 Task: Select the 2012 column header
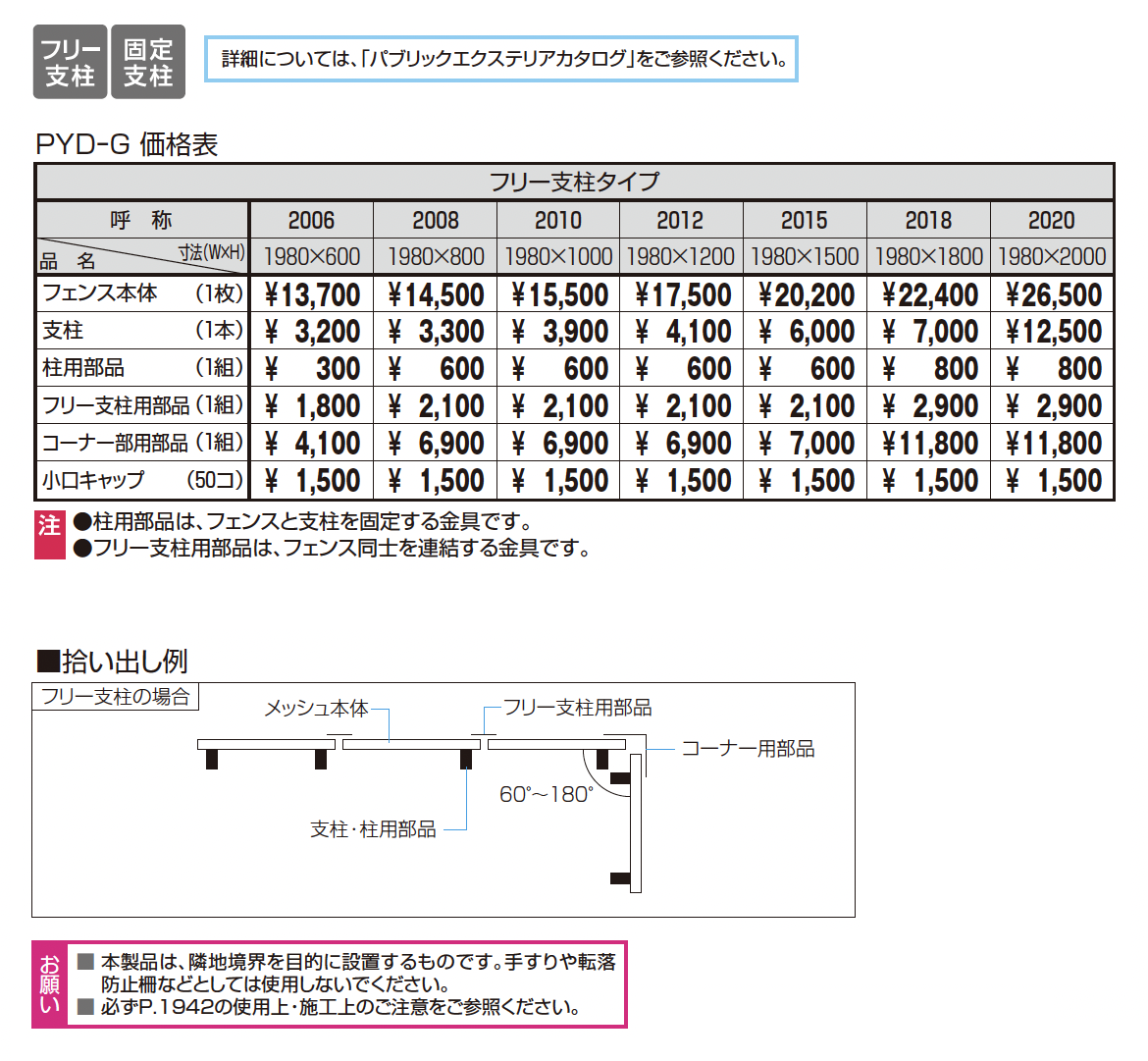coord(681,221)
